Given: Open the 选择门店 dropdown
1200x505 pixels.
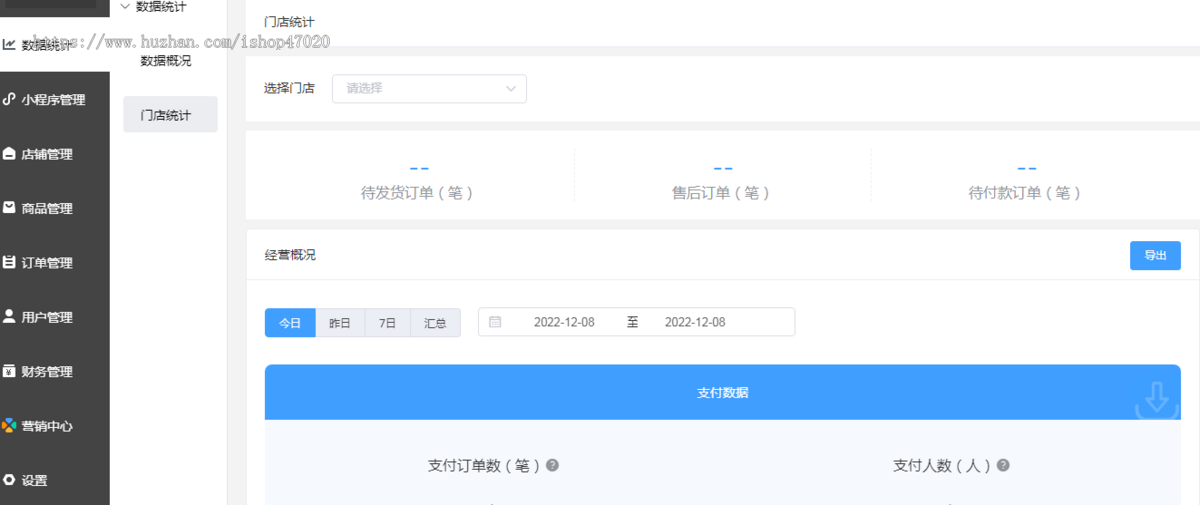Looking at the screenshot, I should coord(429,88).
